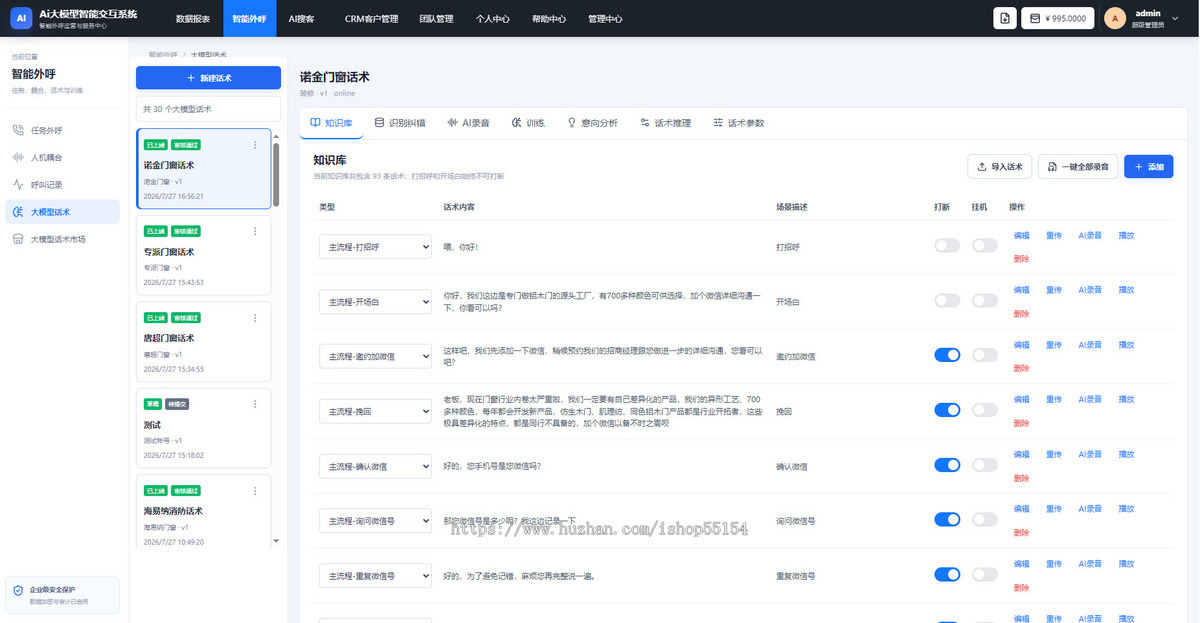Screen dimensions: 1200x623
Task: Switch to the 话术推理 tab
Action: point(665,123)
